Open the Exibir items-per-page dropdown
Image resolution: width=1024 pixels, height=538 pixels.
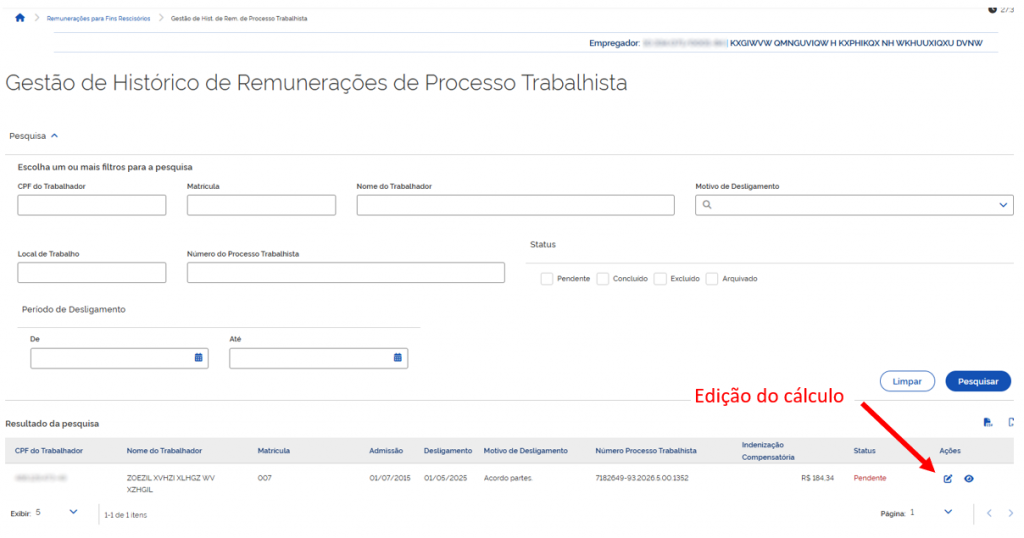point(73,512)
